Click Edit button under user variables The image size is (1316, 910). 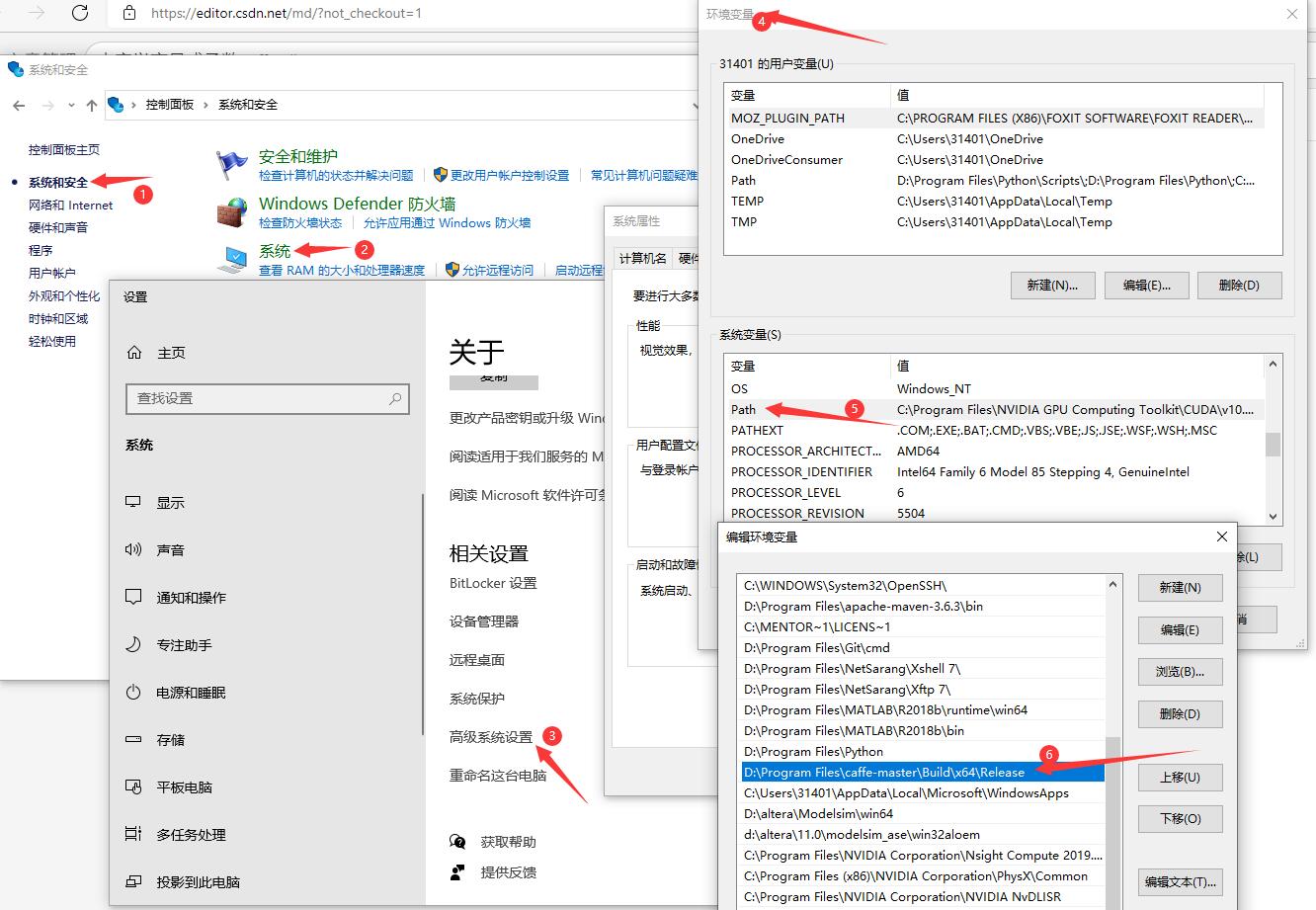click(1146, 286)
